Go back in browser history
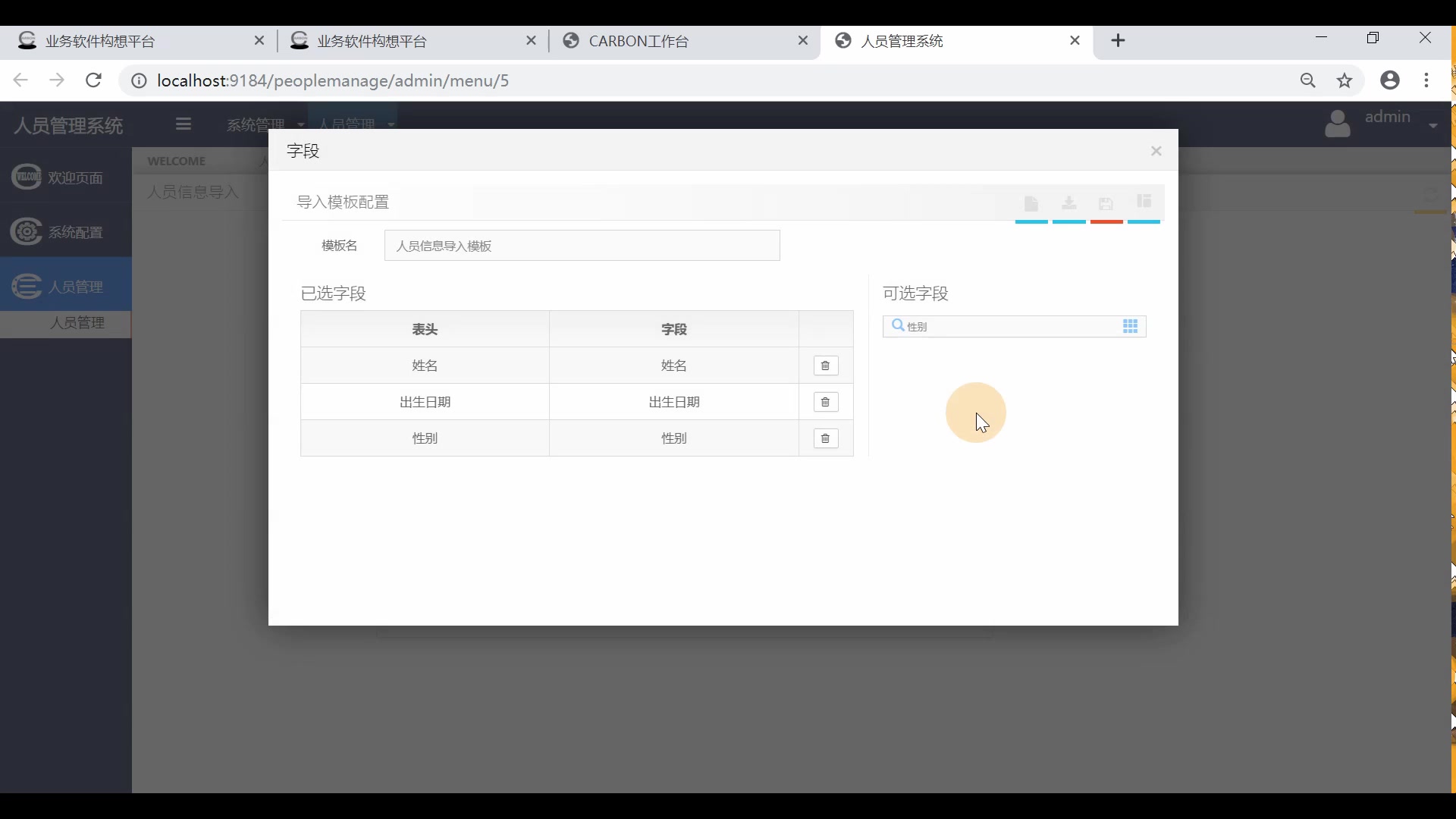 point(20,80)
